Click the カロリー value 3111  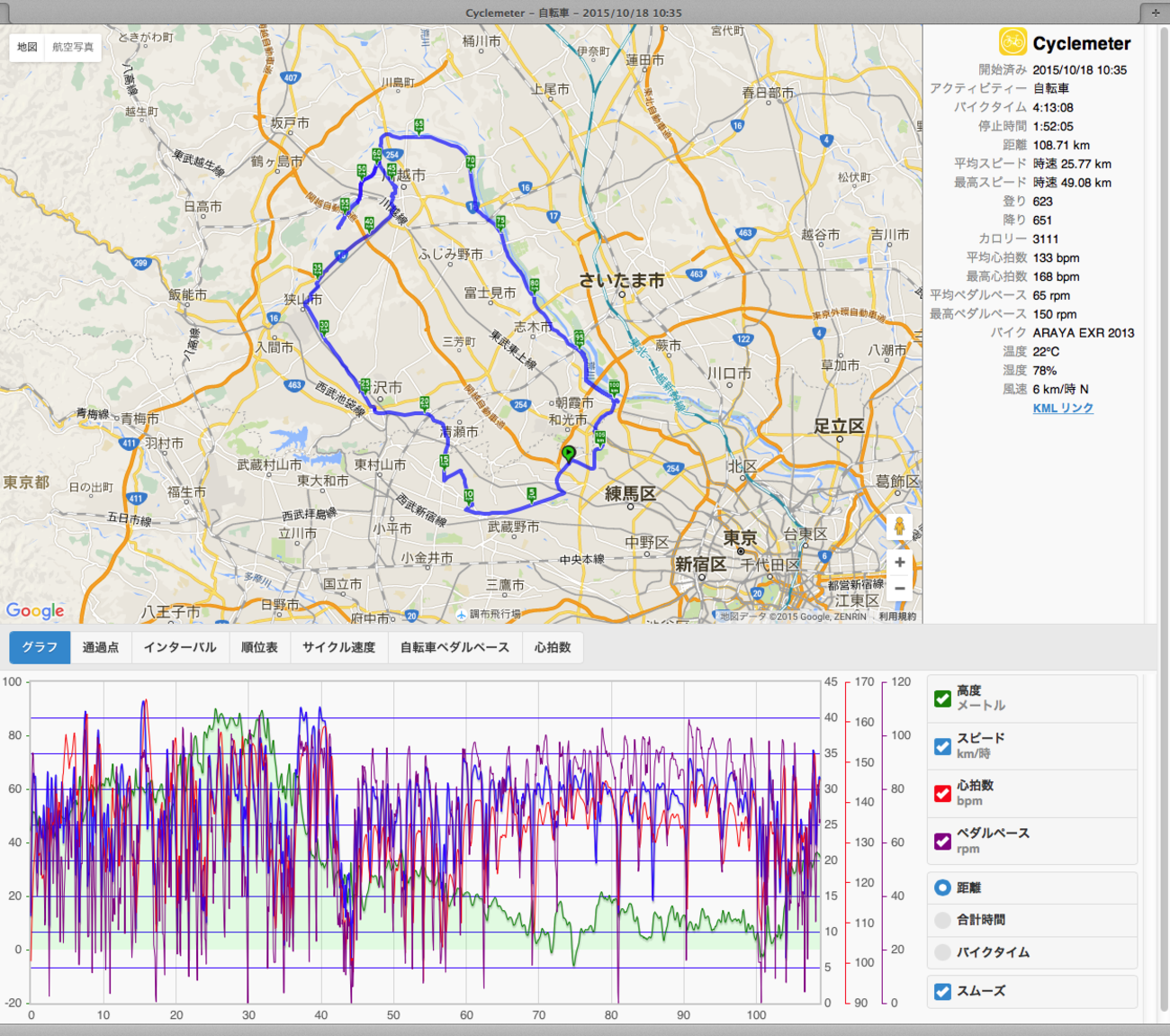tap(1046, 239)
